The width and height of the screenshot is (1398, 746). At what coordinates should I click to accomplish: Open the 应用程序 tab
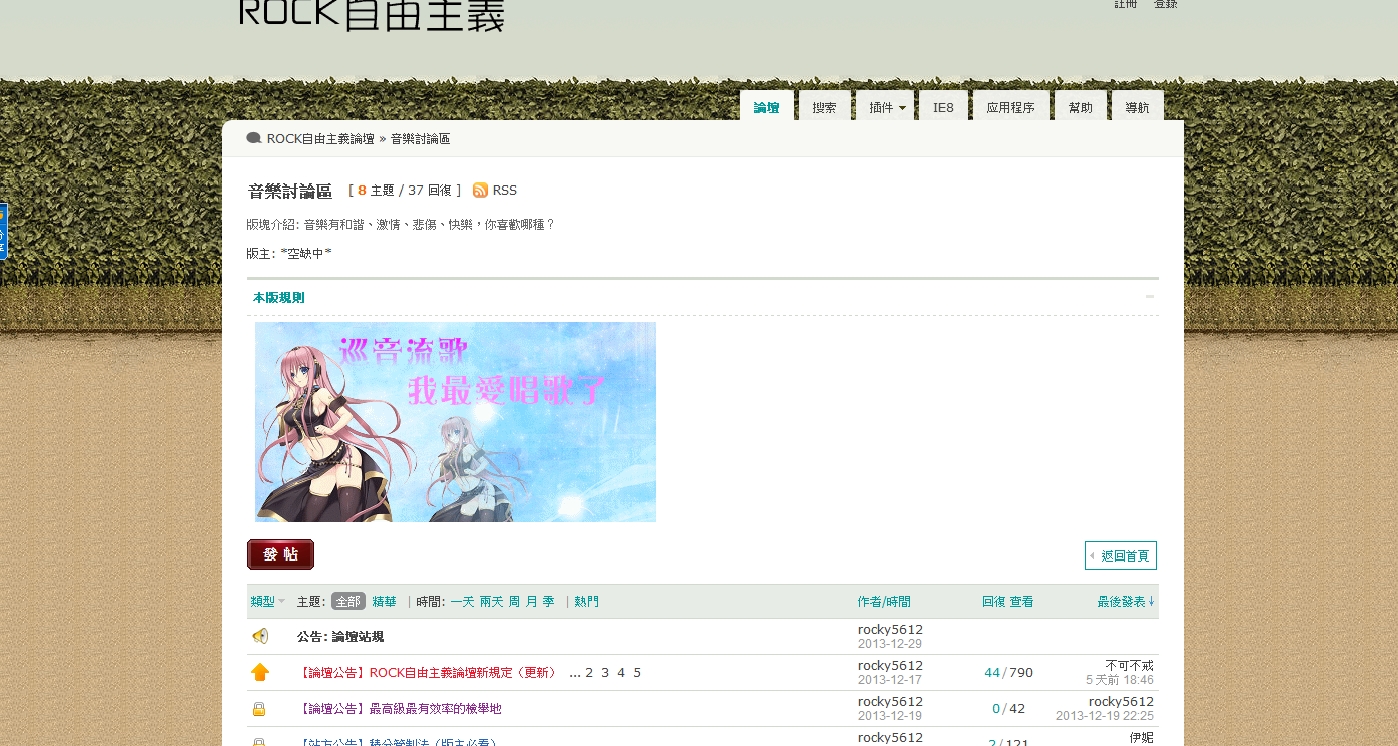(1011, 107)
